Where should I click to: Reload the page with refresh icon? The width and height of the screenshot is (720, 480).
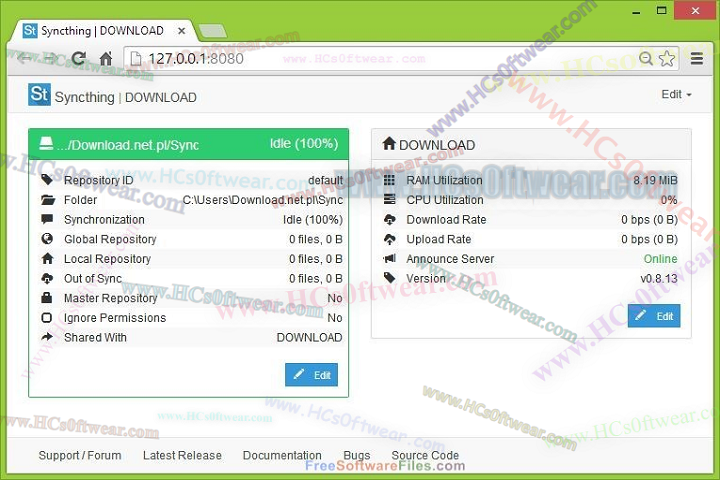(78, 59)
